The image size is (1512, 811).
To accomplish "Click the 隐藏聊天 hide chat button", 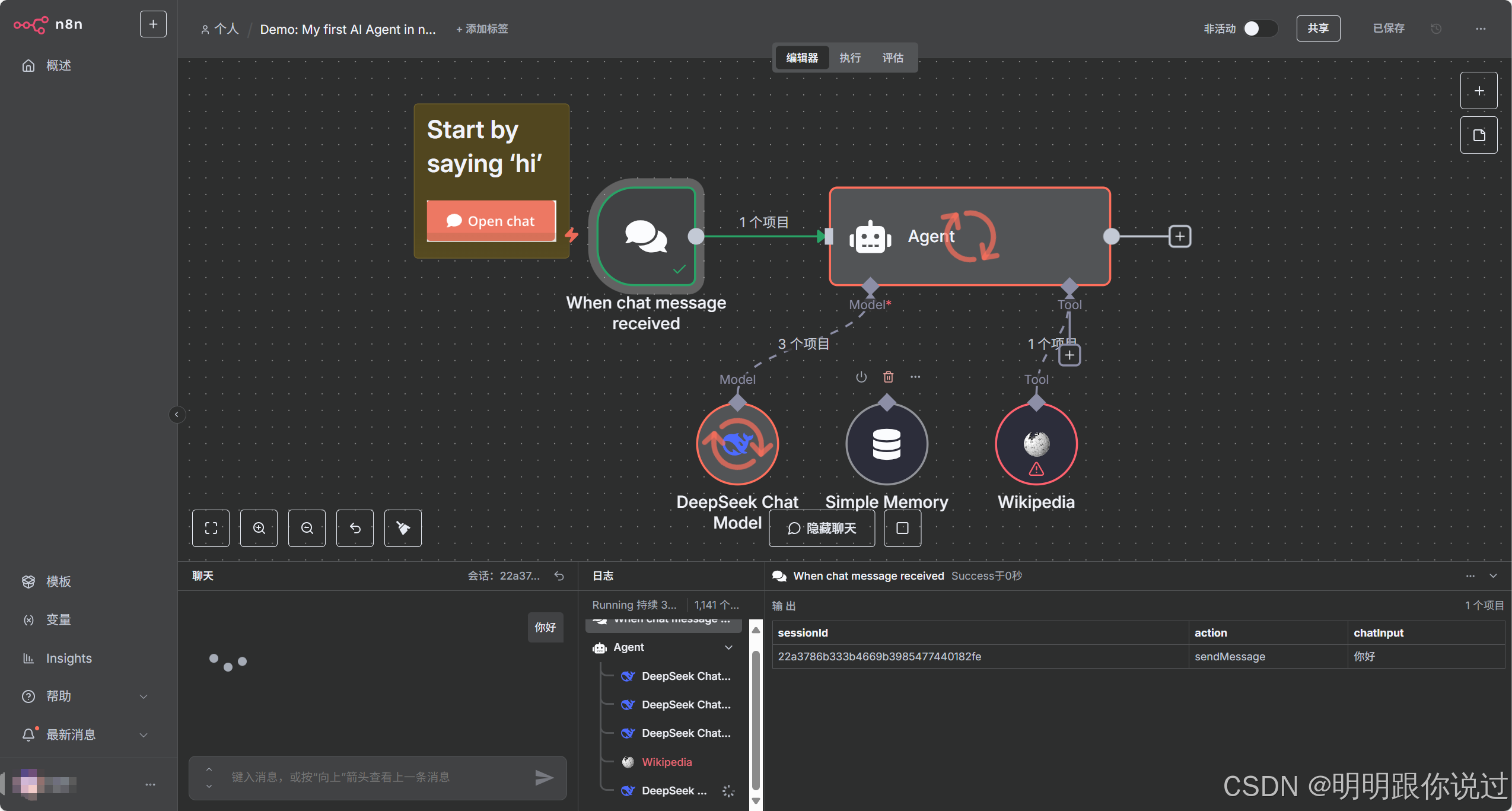I will (x=822, y=528).
